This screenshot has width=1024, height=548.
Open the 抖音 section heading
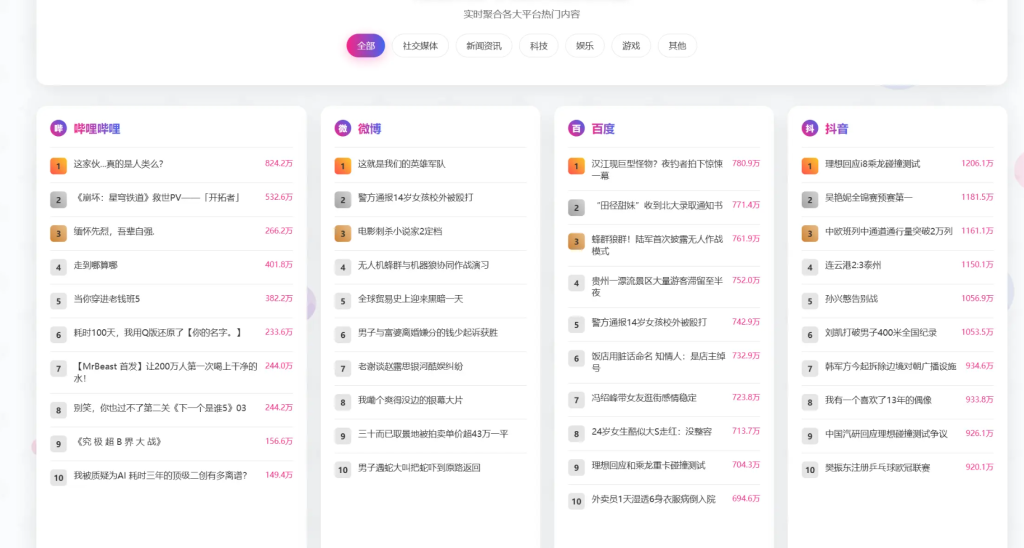(837, 129)
